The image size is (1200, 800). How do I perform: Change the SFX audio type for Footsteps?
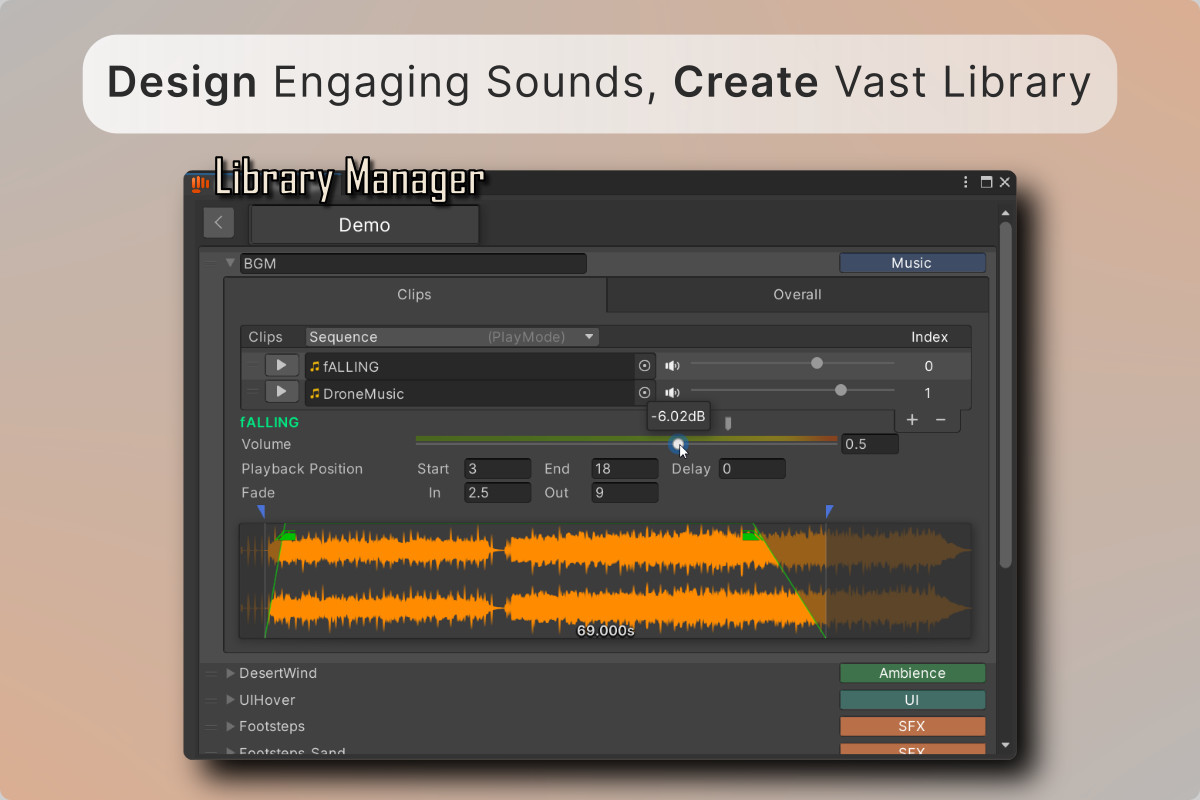[912, 727]
